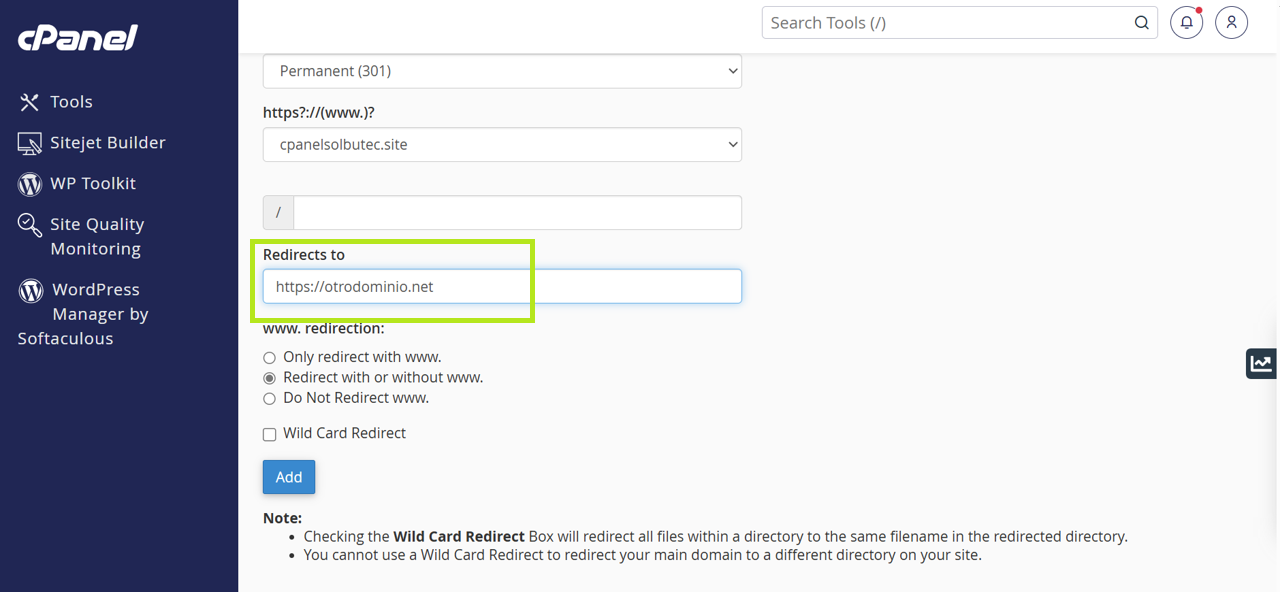
Task: Click the Redirects to URL field
Action: click(502, 287)
